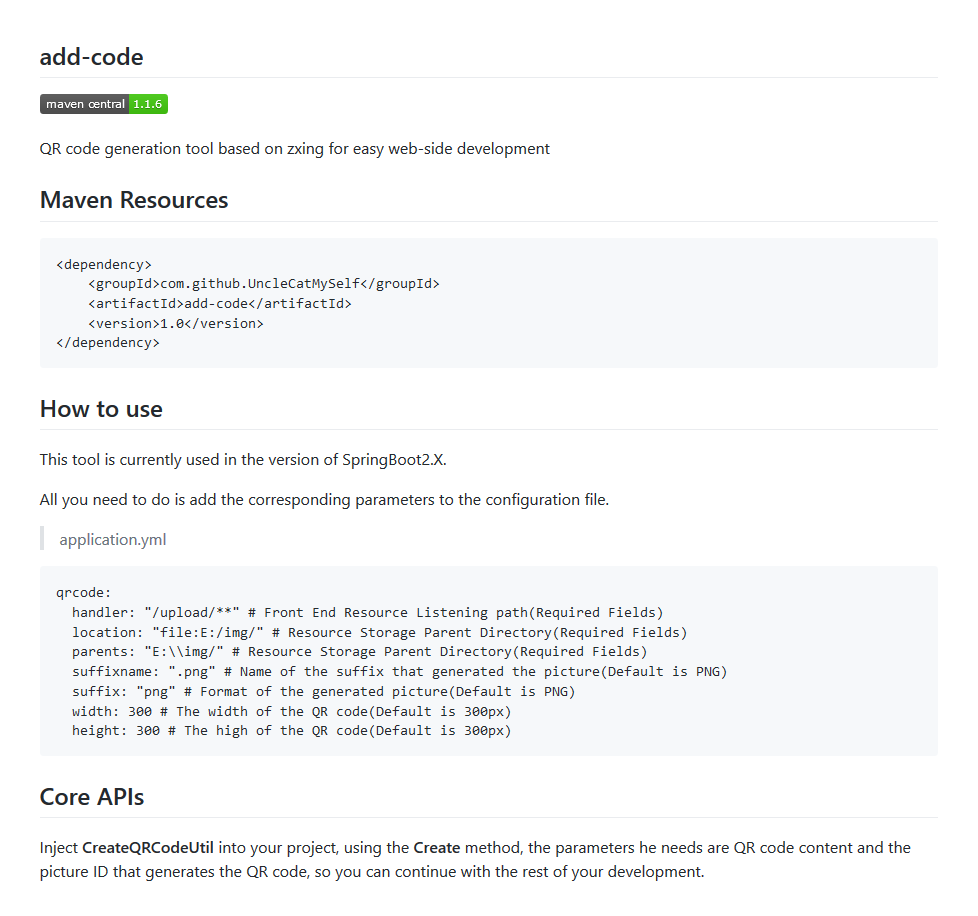Screen dimensions: 978x916
Task: Click the QR code generation tool description
Action: pyautogui.click(x=294, y=148)
